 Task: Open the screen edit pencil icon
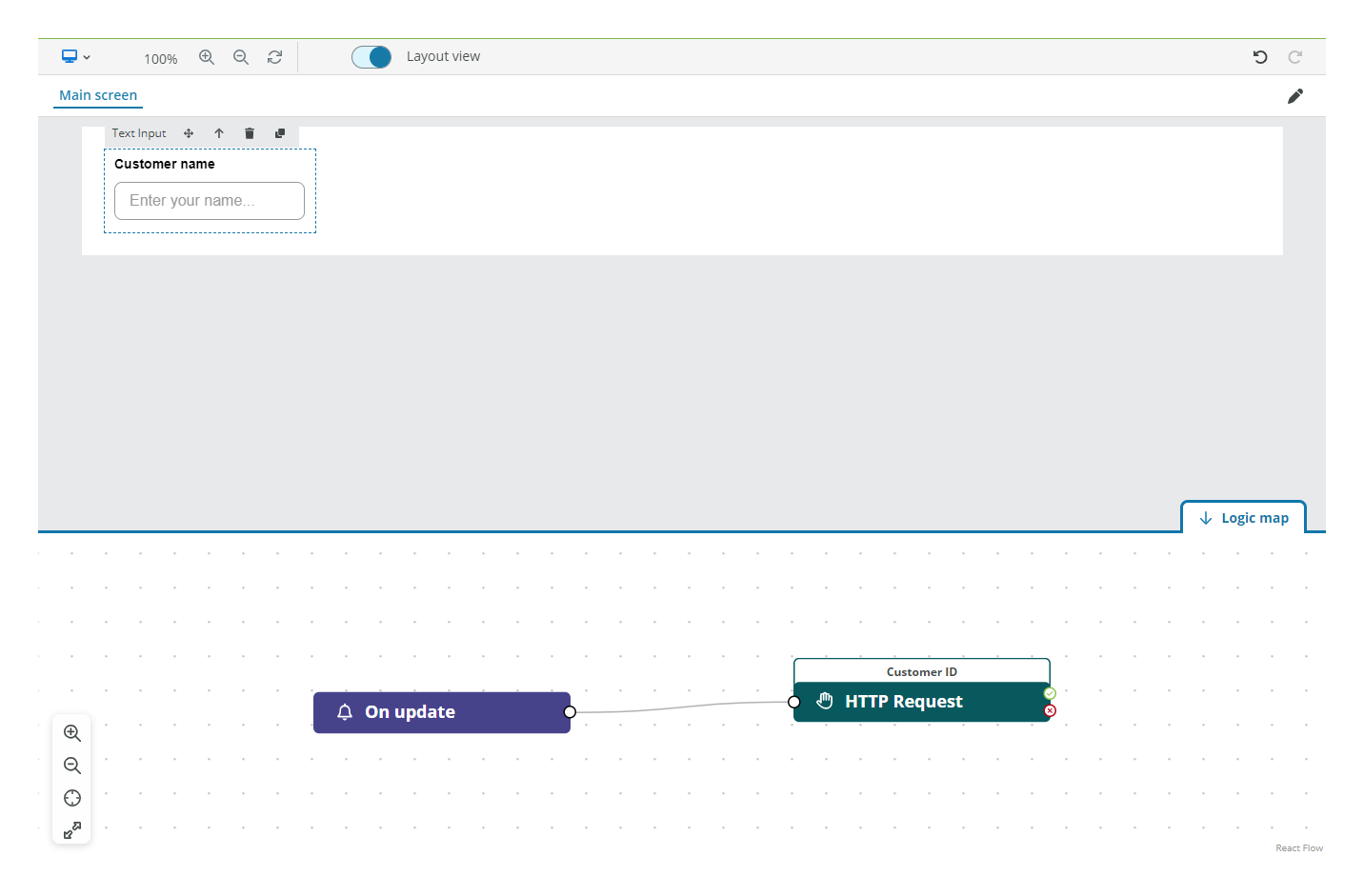click(1294, 95)
